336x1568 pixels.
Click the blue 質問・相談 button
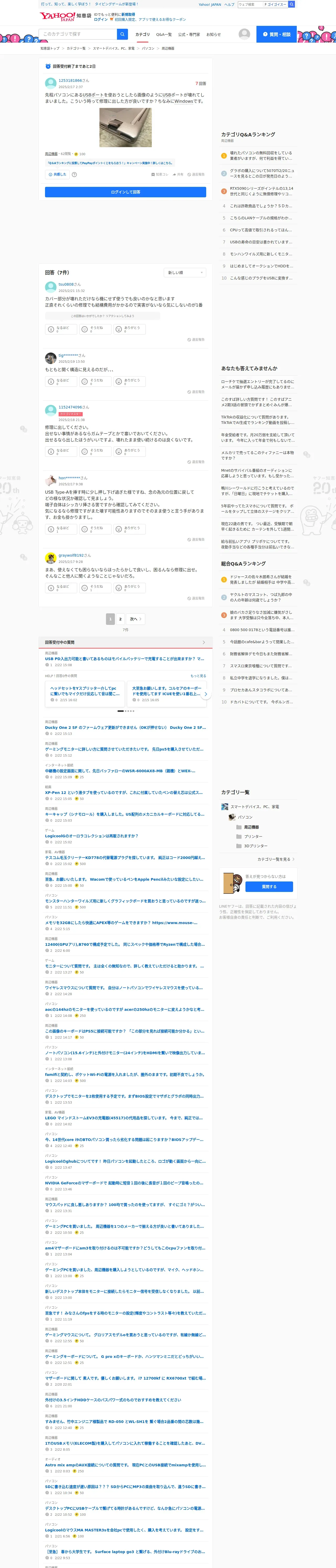pos(276,34)
